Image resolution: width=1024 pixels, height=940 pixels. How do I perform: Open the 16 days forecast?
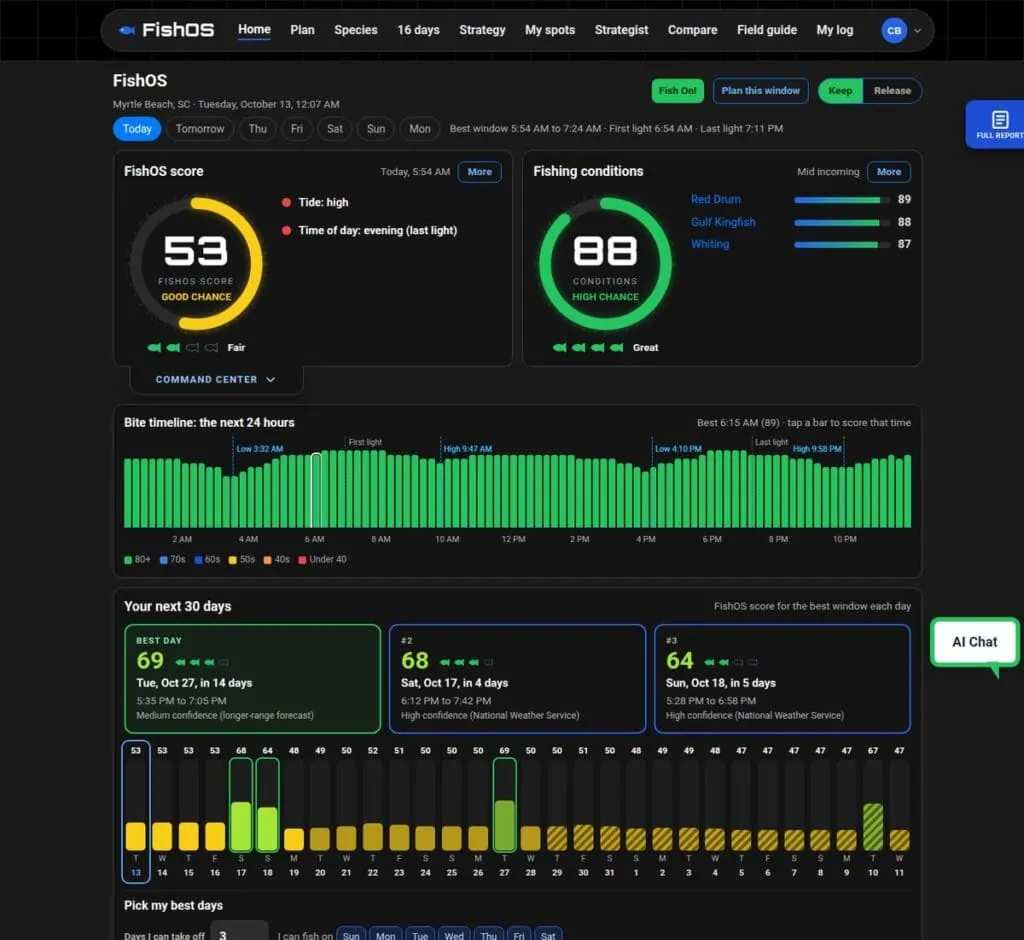pos(418,30)
